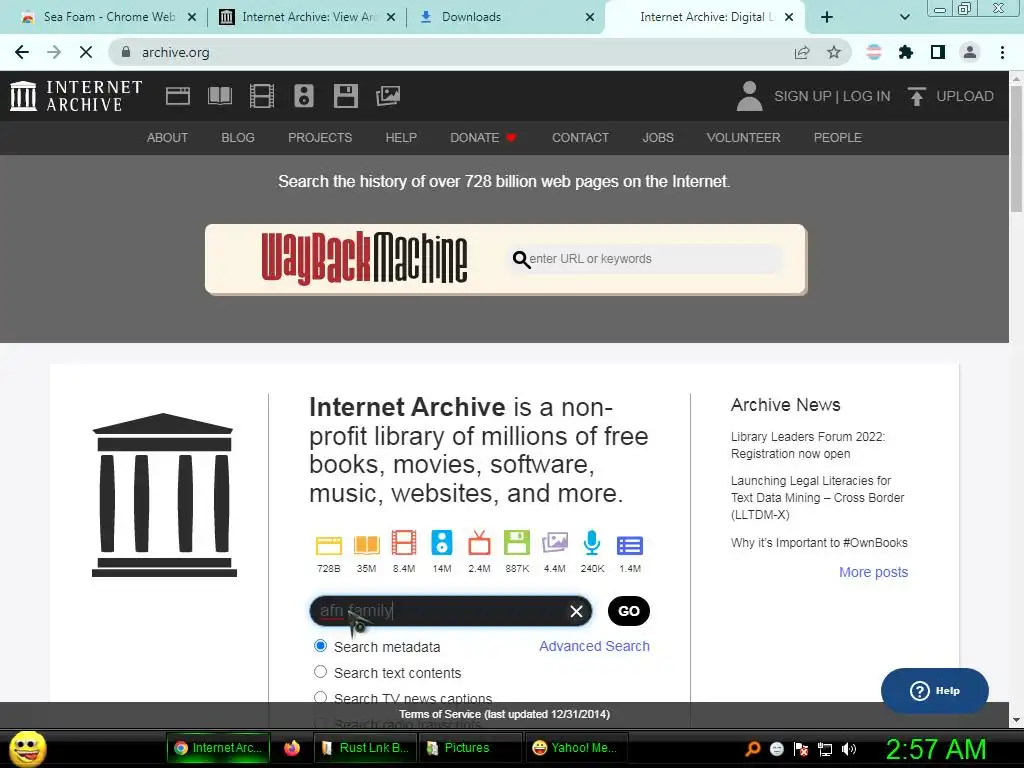This screenshot has height=768, width=1024.
Task: Open the PROJECTS menu item
Action: click(320, 138)
